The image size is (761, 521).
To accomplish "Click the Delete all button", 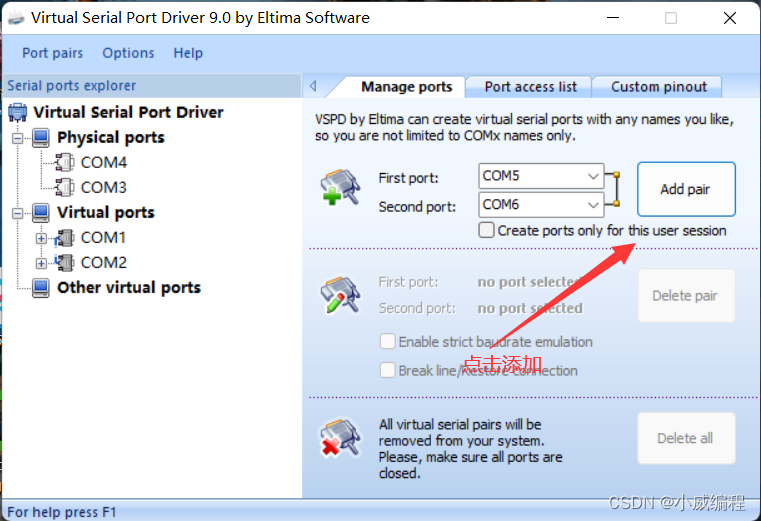I will 686,438.
